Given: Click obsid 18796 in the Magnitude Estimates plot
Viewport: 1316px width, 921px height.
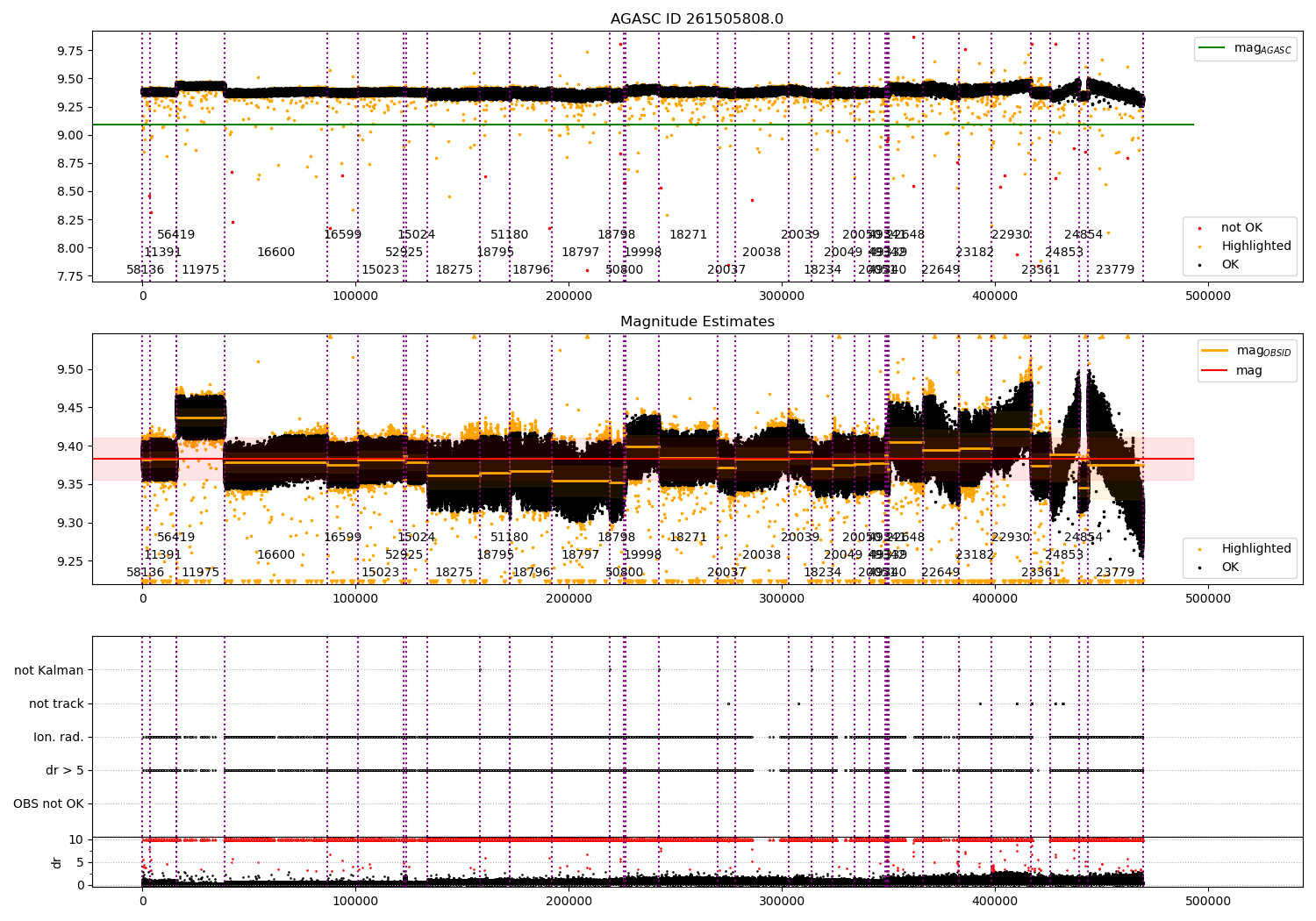Looking at the screenshot, I should 532,572.
